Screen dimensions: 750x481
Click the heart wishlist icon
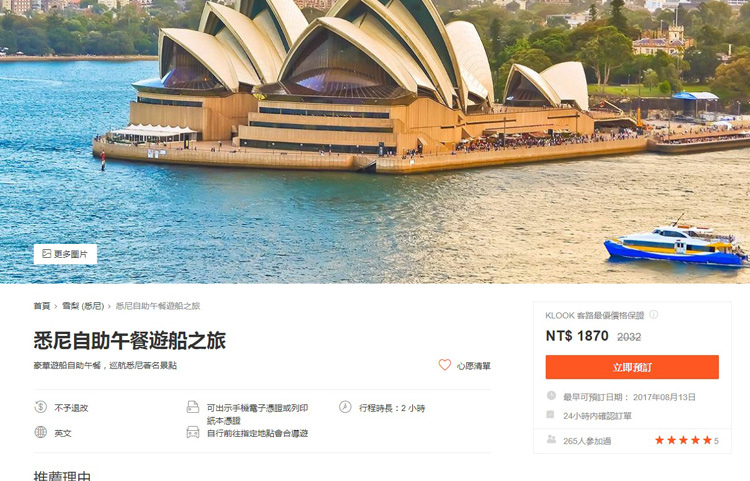click(444, 365)
